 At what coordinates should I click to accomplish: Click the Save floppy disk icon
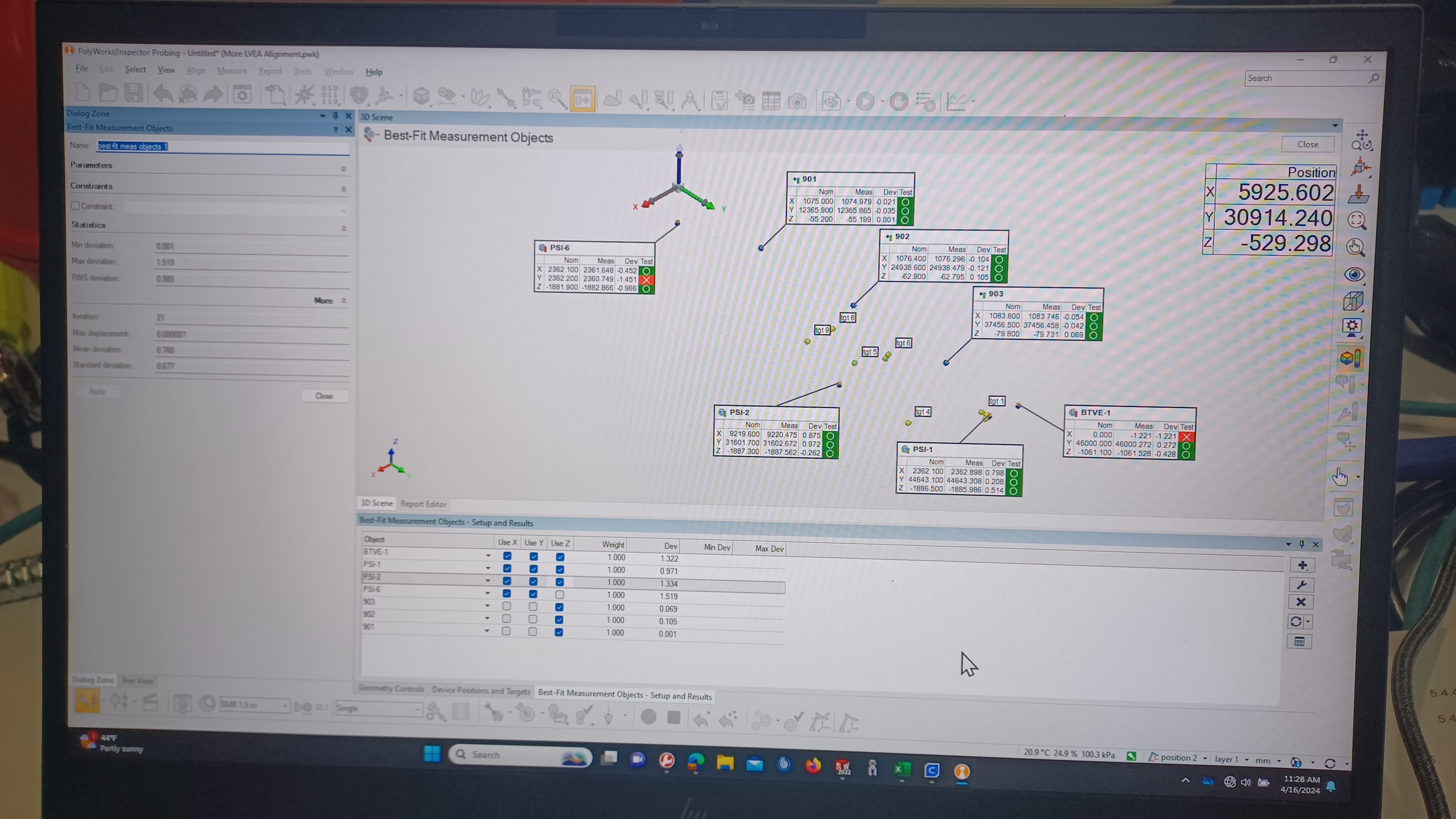[133, 93]
